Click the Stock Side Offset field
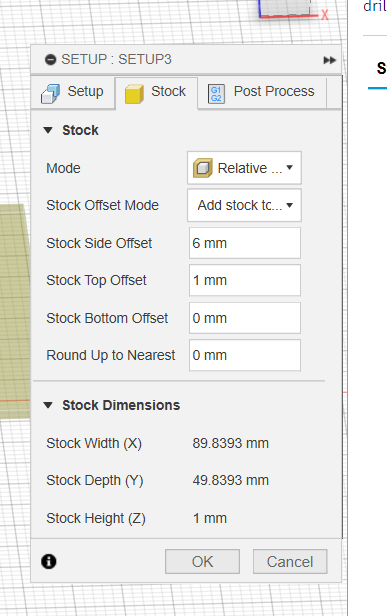Viewport: 387px width, 616px height. click(245, 243)
